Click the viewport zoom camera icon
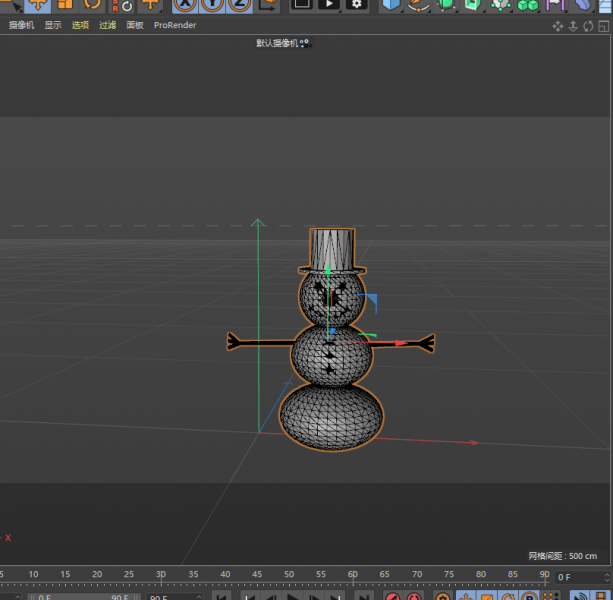613x600 pixels. (x=573, y=26)
